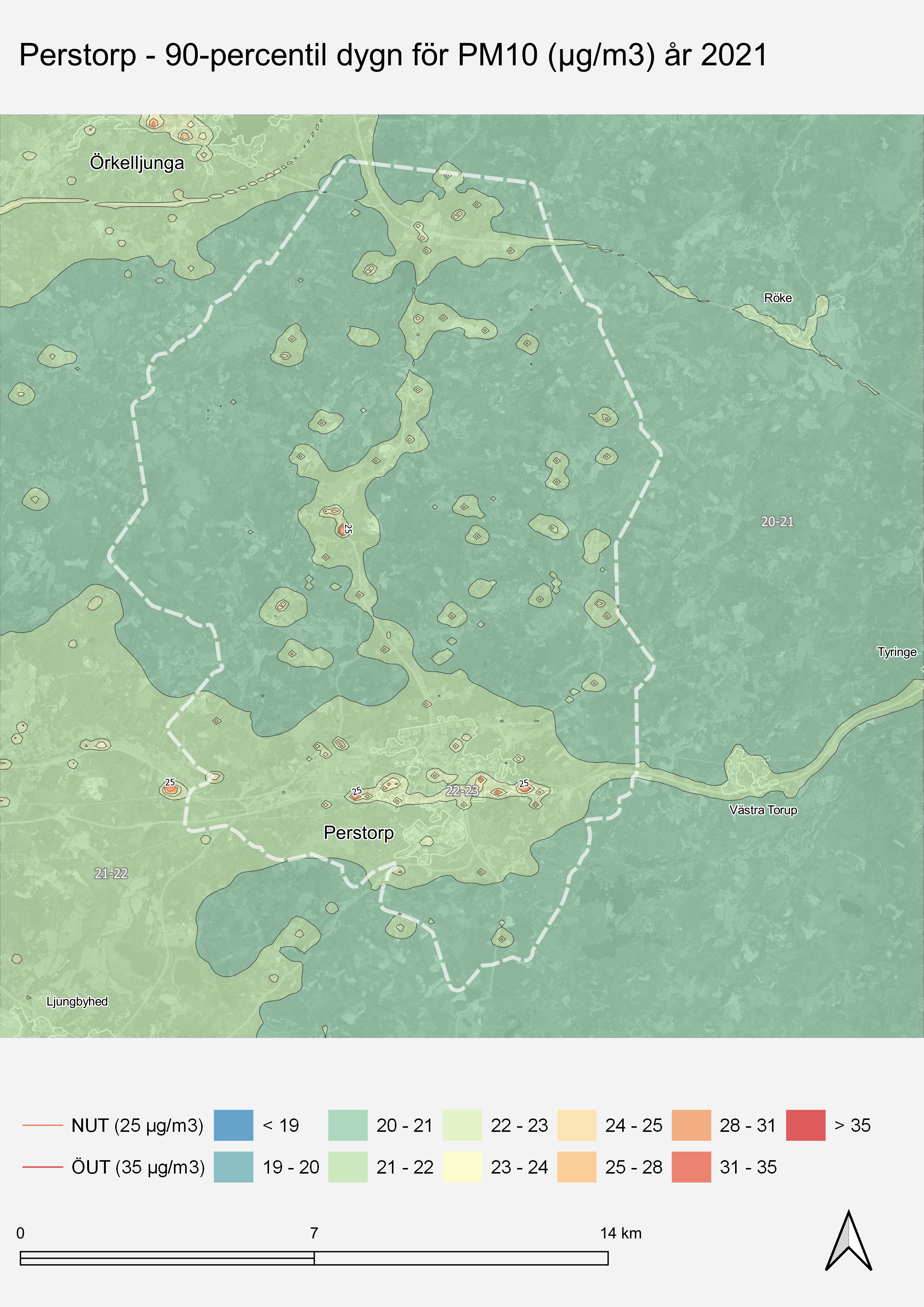This screenshot has width=924, height=1307.
Task: Click the '31 - 35' legend swatch
Action: [x=691, y=1167]
